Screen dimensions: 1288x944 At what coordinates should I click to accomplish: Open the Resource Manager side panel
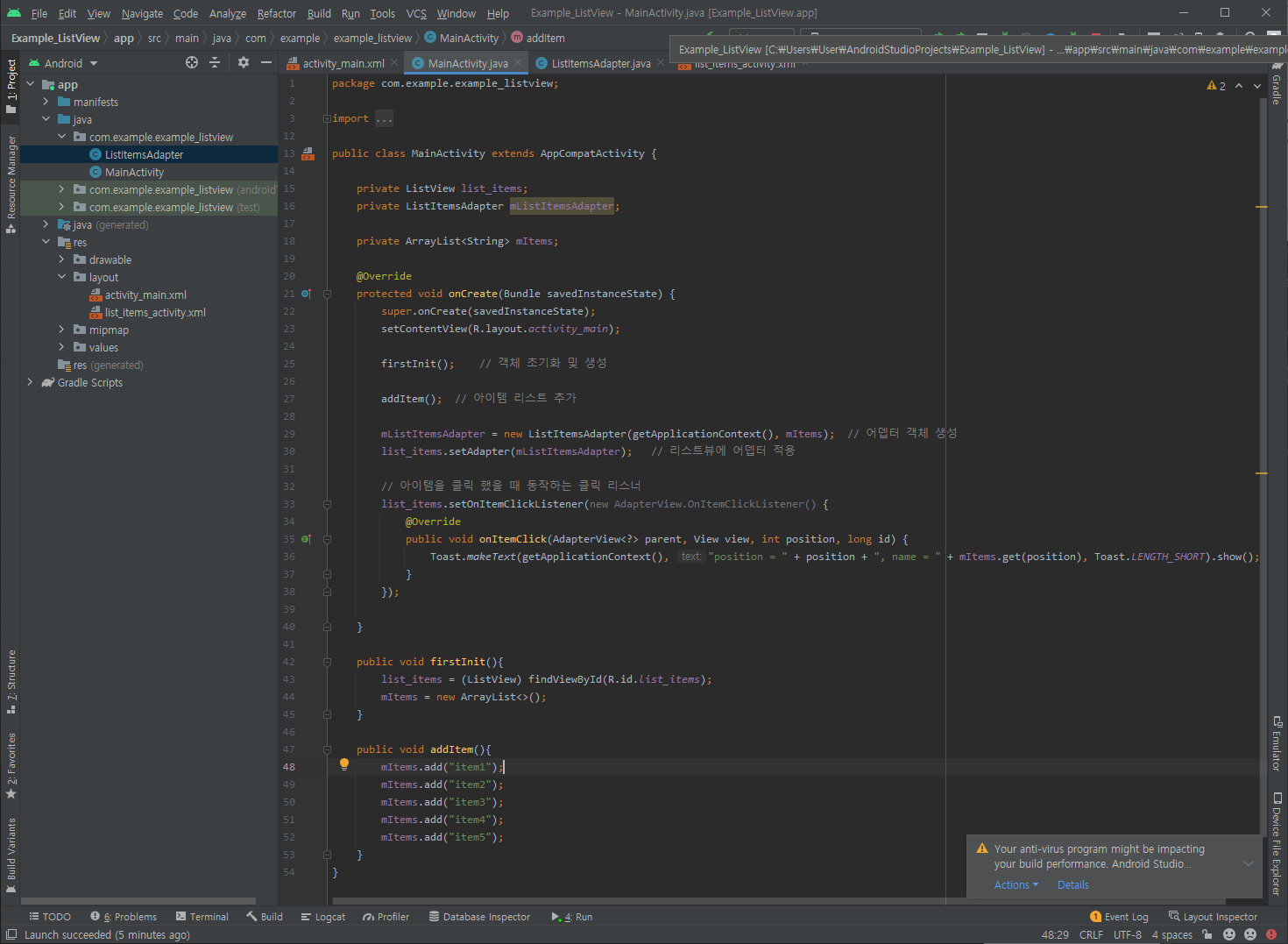tap(11, 184)
